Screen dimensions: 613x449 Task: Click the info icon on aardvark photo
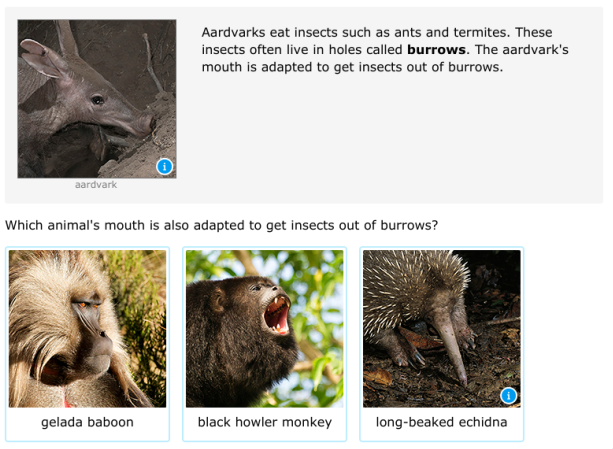[x=165, y=166]
